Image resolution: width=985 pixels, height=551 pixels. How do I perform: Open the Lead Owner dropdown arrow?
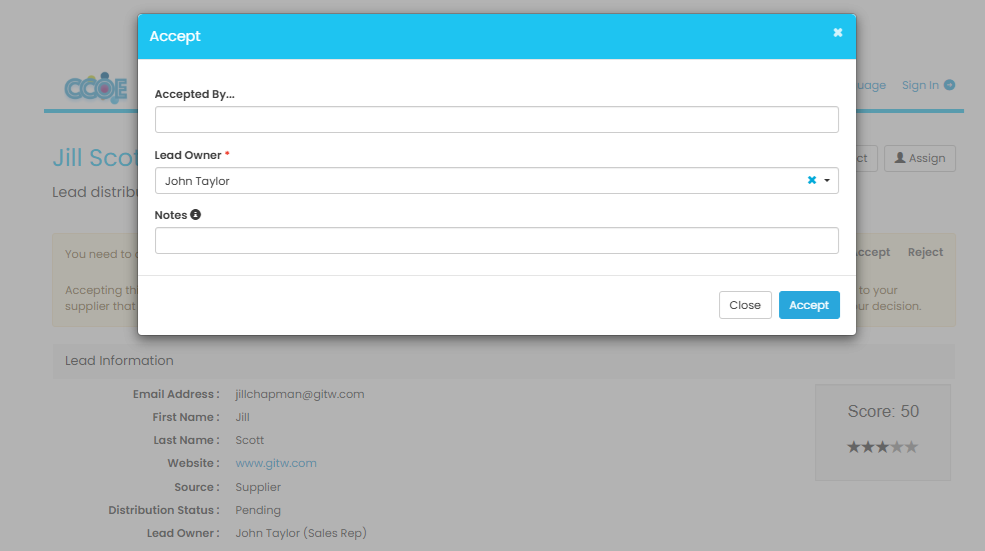pyautogui.click(x=827, y=181)
